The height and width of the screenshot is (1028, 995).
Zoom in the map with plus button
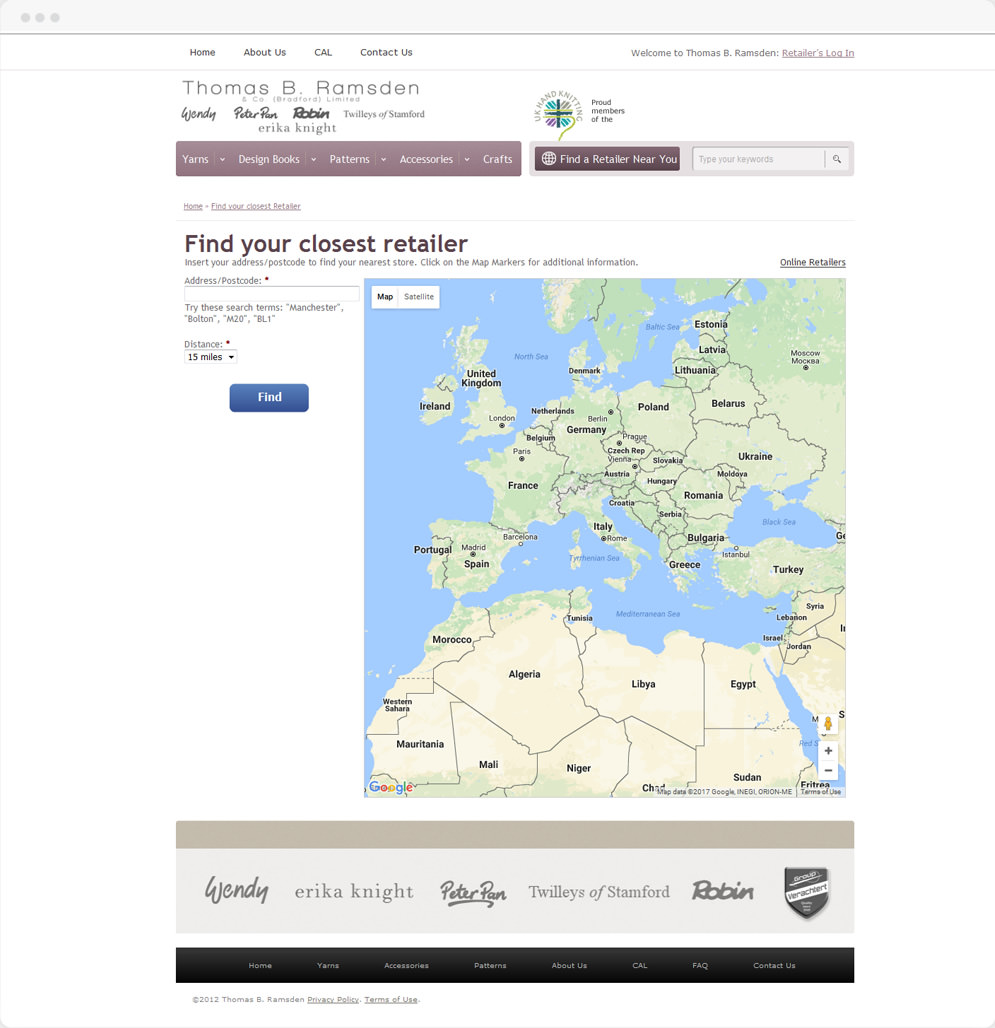point(828,751)
